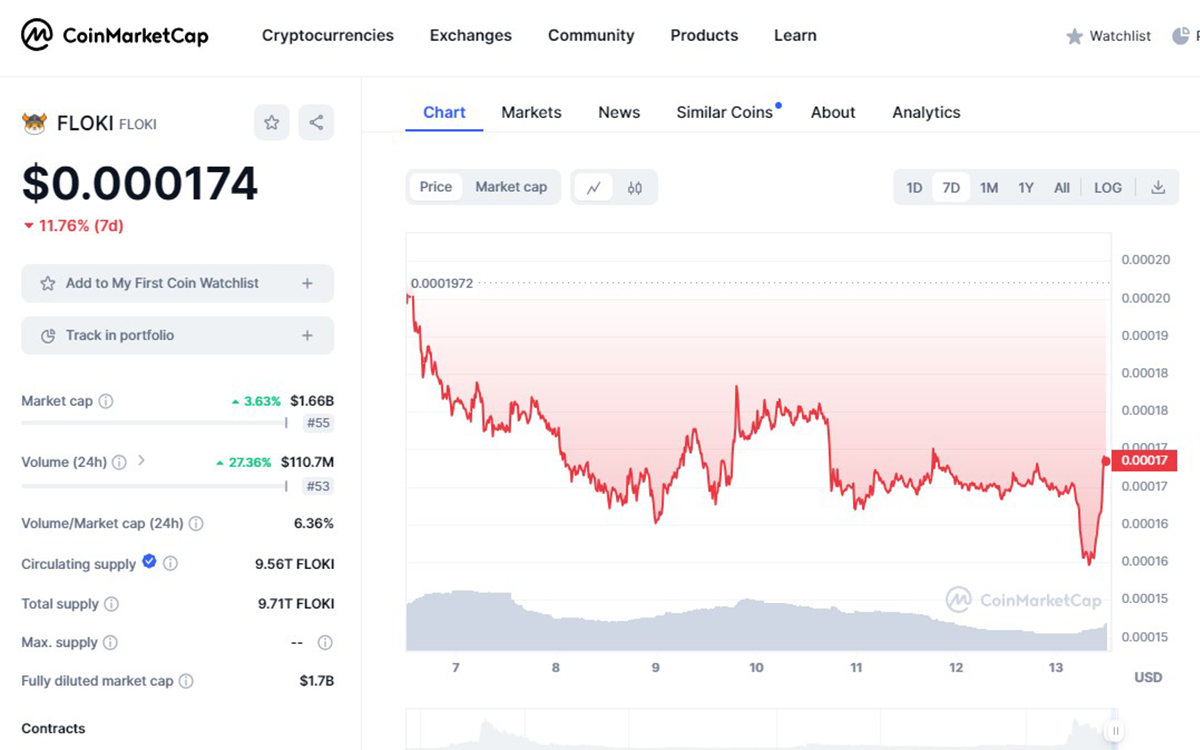This screenshot has height=750, width=1200.
Task: Click Max. supply info icon
Action: coord(110,643)
